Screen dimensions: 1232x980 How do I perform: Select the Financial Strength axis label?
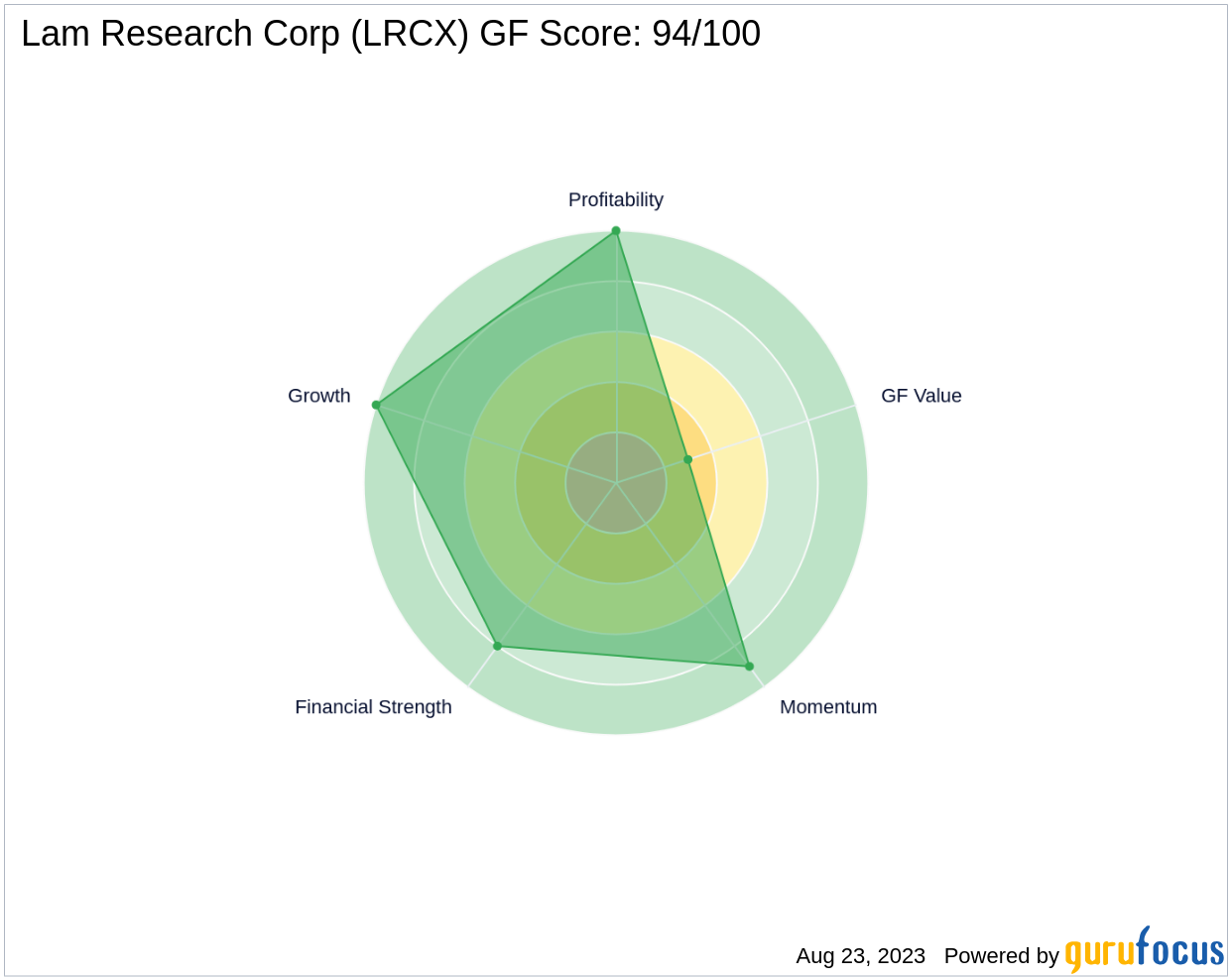[373, 707]
